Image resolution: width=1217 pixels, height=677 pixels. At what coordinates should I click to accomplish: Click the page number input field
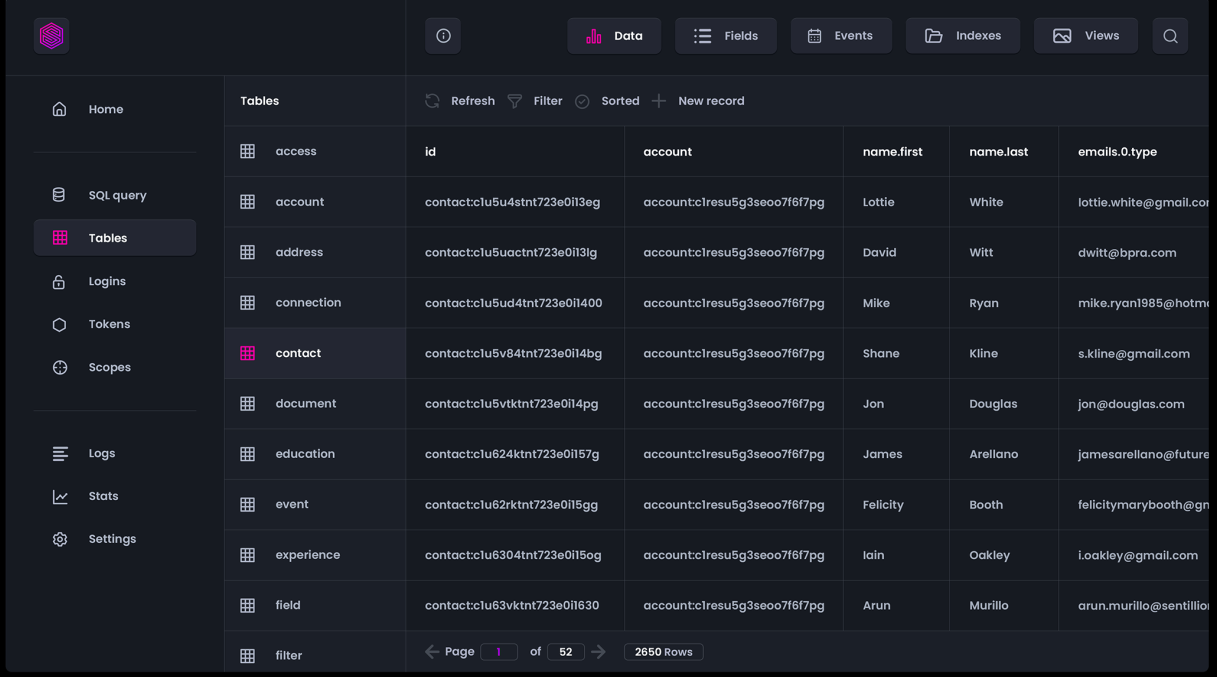pyautogui.click(x=498, y=652)
